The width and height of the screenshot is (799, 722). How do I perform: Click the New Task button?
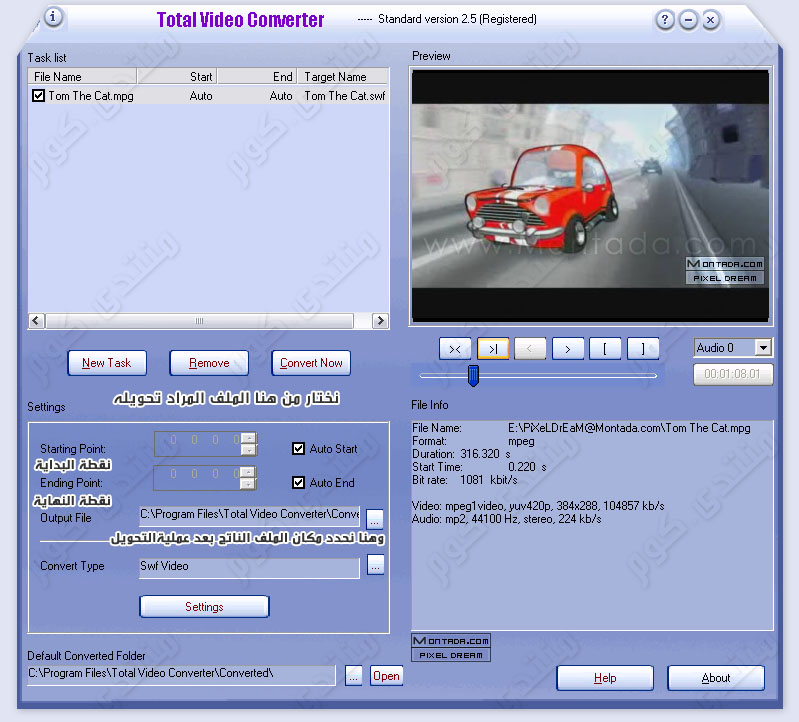[x=107, y=363]
